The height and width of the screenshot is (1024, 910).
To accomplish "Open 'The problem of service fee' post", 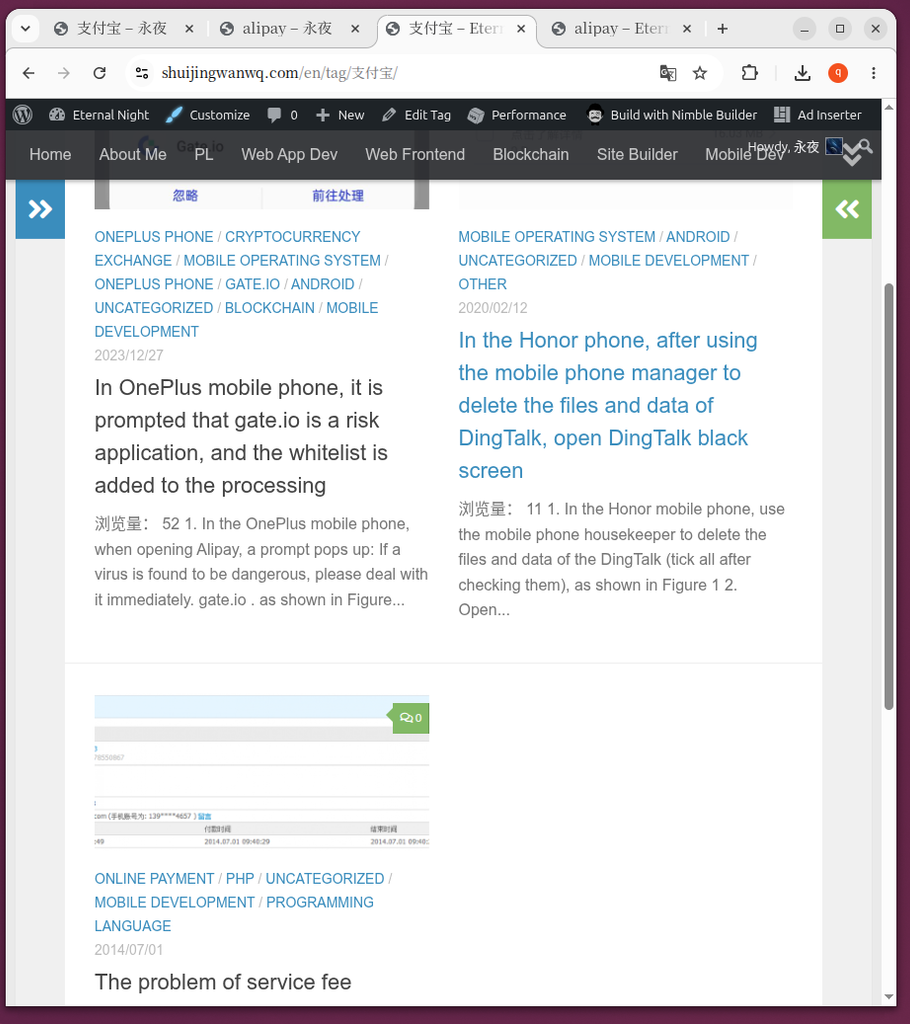I will pos(223,982).
